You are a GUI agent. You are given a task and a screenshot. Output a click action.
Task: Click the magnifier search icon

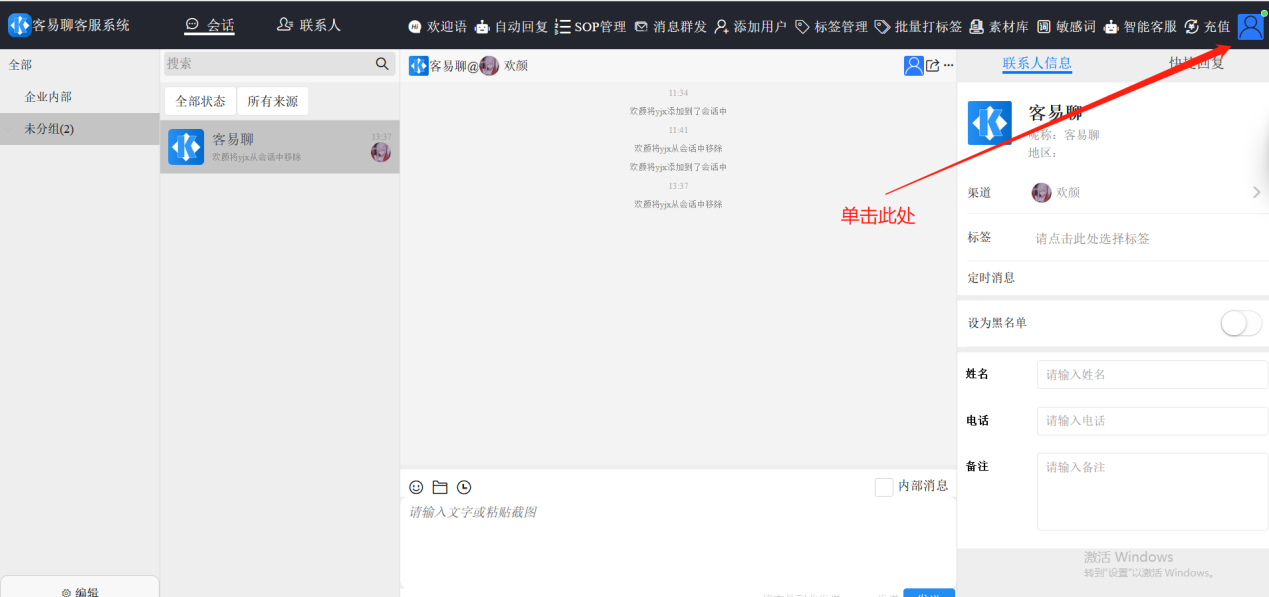pyautogui.click(x=382, y=63)
